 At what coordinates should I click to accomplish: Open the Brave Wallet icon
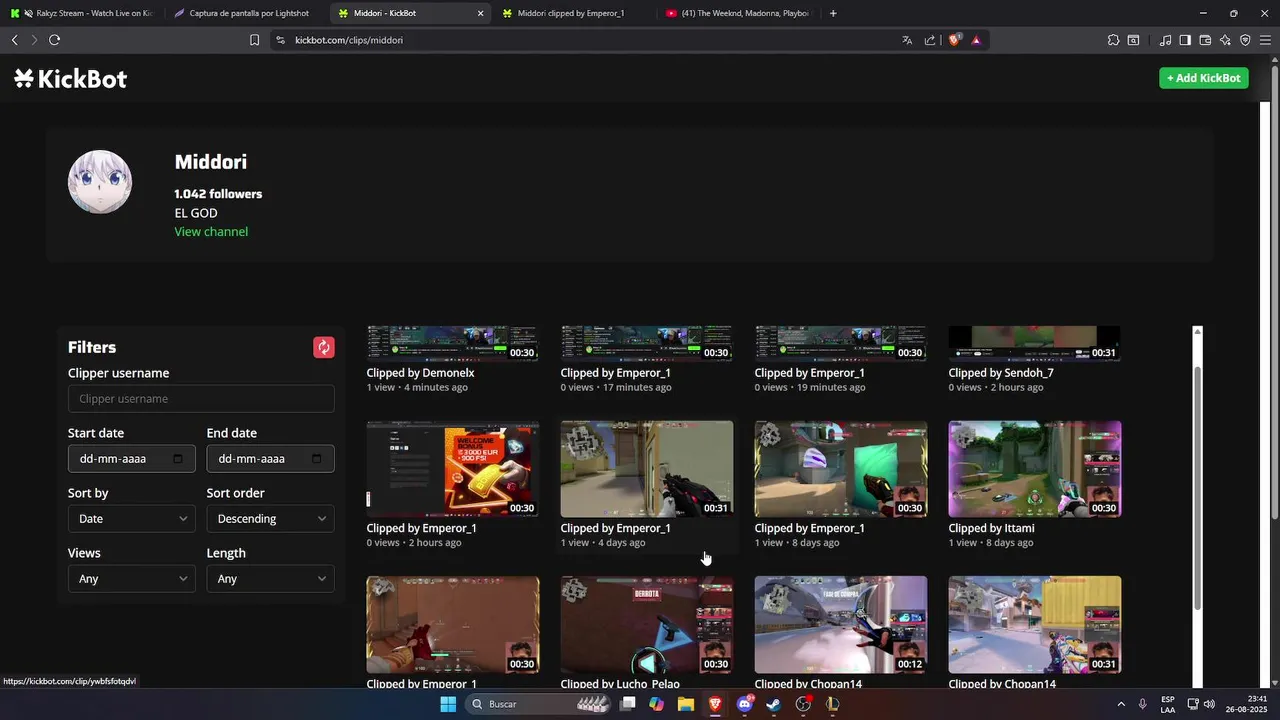pos(1205,40)
